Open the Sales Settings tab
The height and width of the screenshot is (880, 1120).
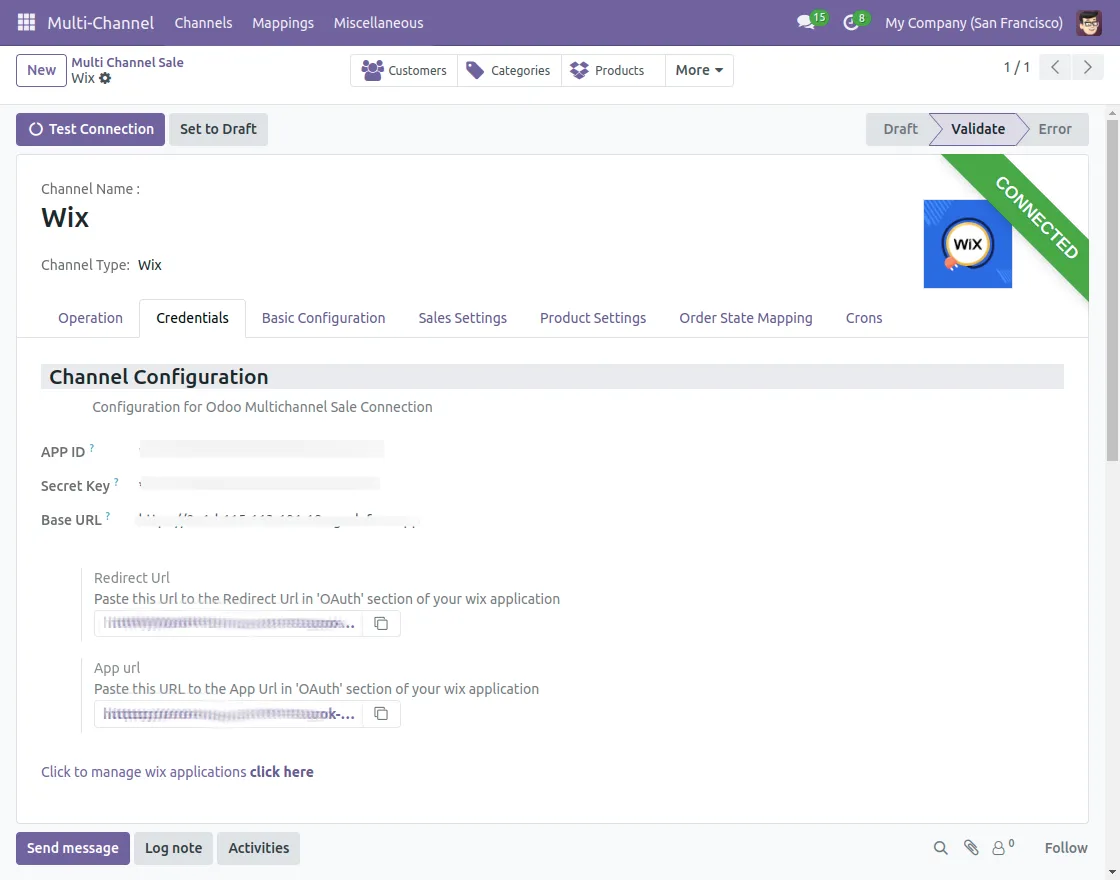pos(463,318)
